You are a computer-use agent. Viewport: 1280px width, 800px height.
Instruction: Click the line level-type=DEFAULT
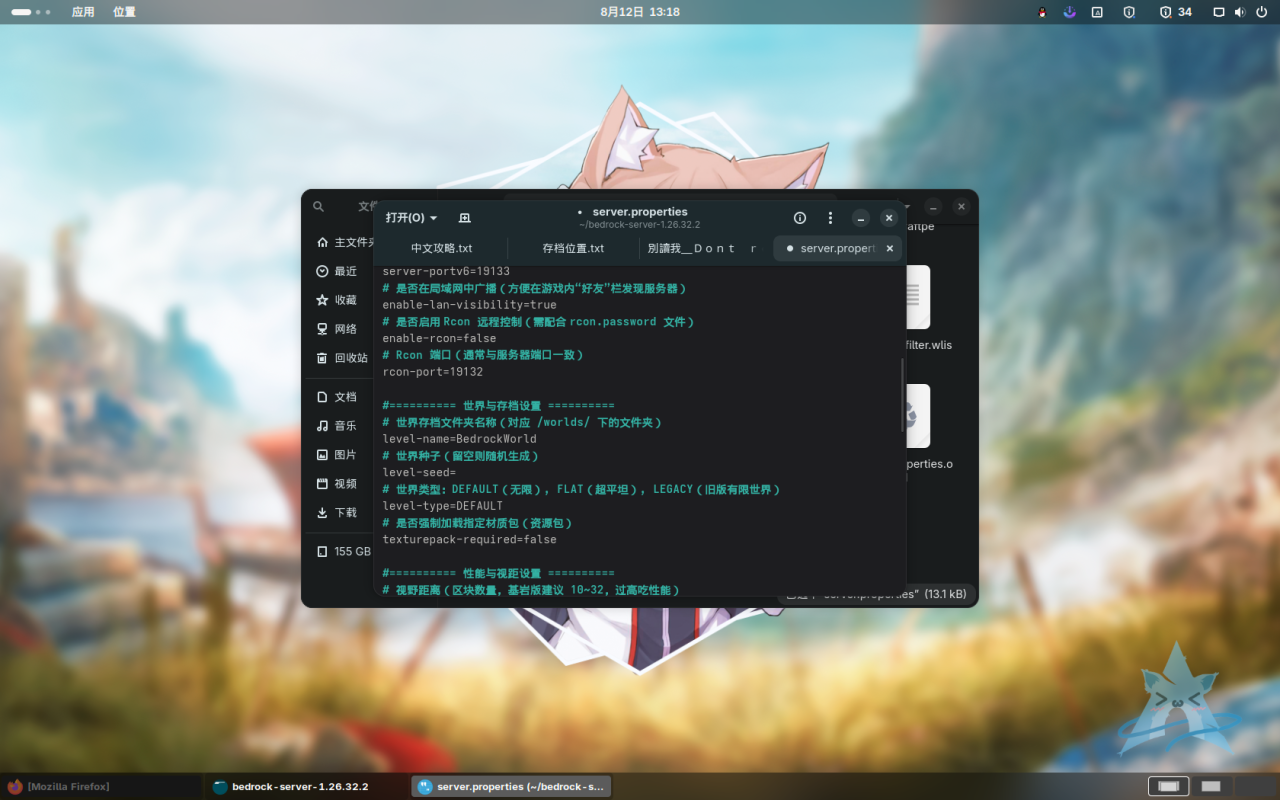click(443, 506)
